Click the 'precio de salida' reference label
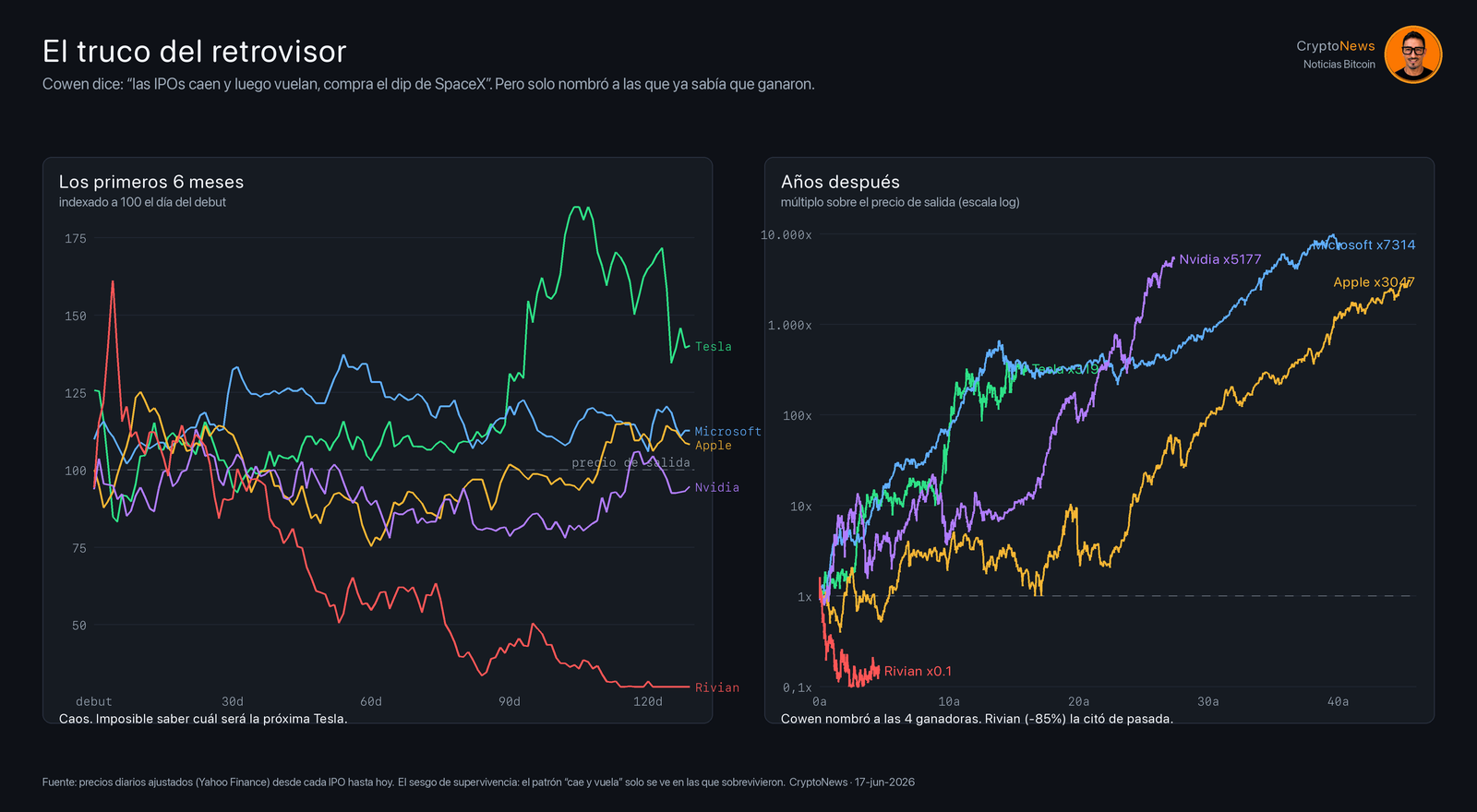 (x=630, y=463)
